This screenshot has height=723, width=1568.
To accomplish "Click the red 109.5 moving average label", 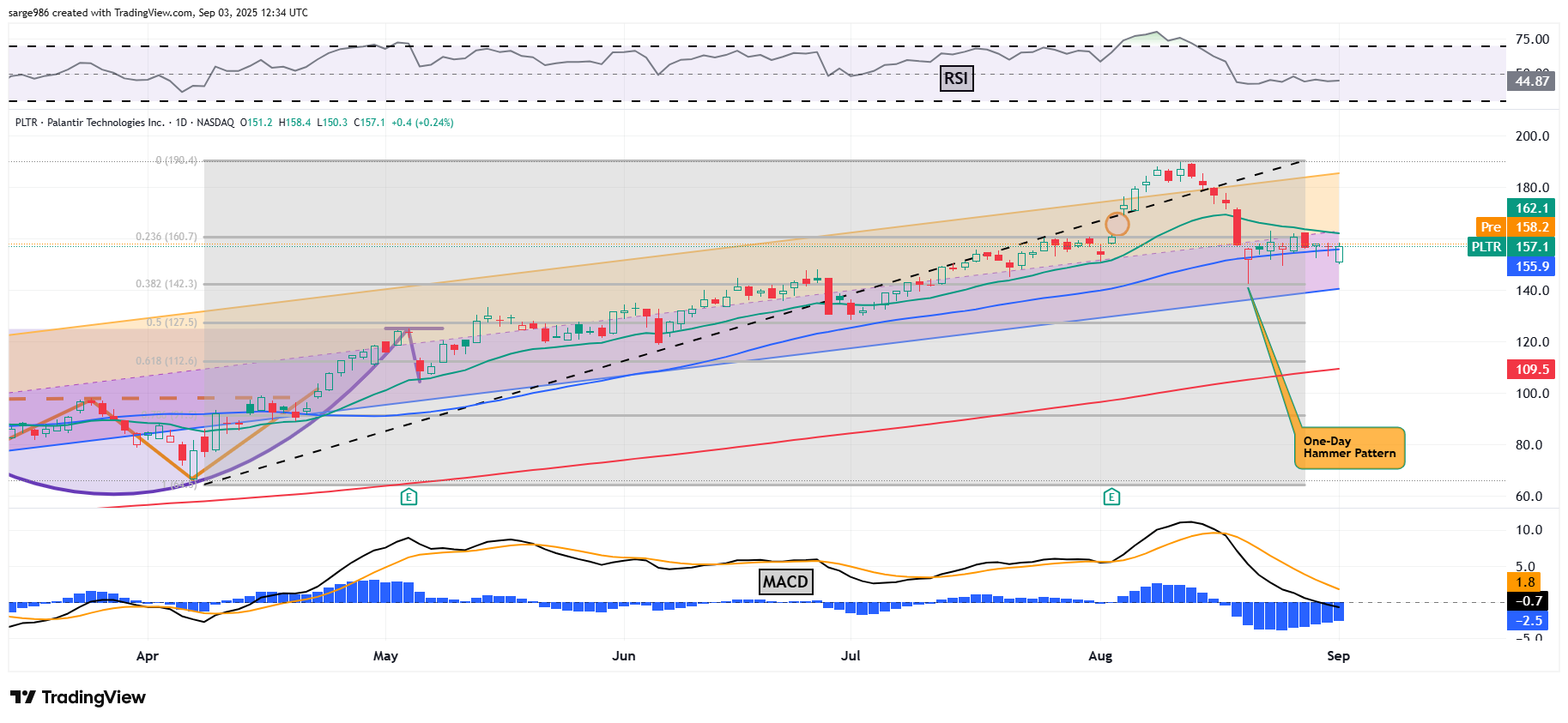I will click(x=1531, y=370).
